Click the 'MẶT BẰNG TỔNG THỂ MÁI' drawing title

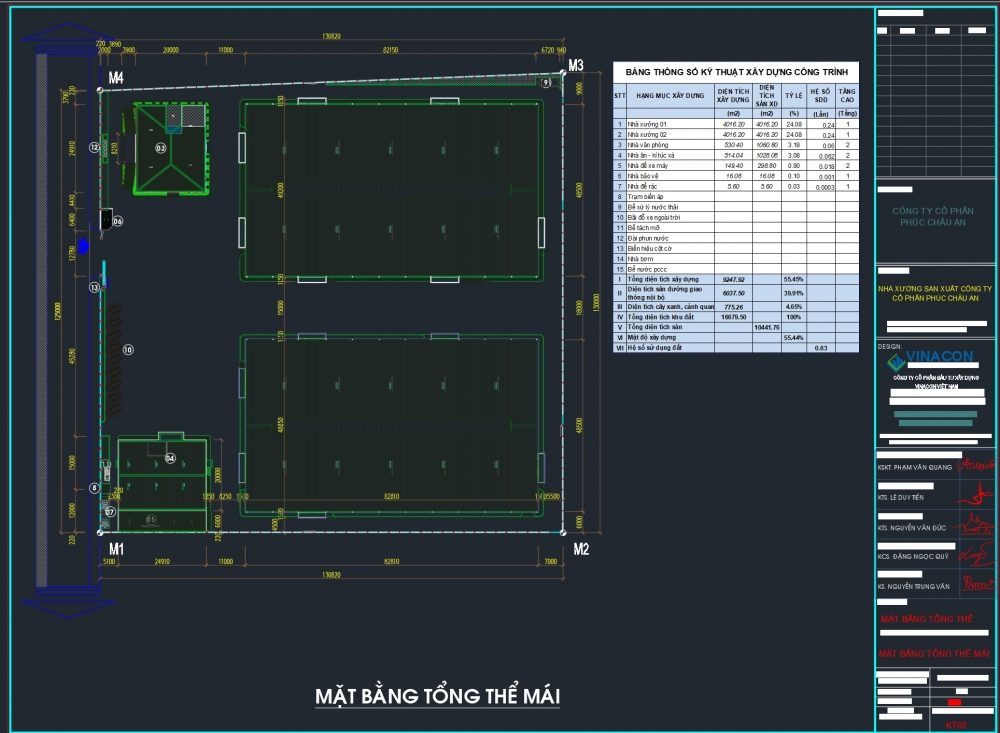point(437,696)
